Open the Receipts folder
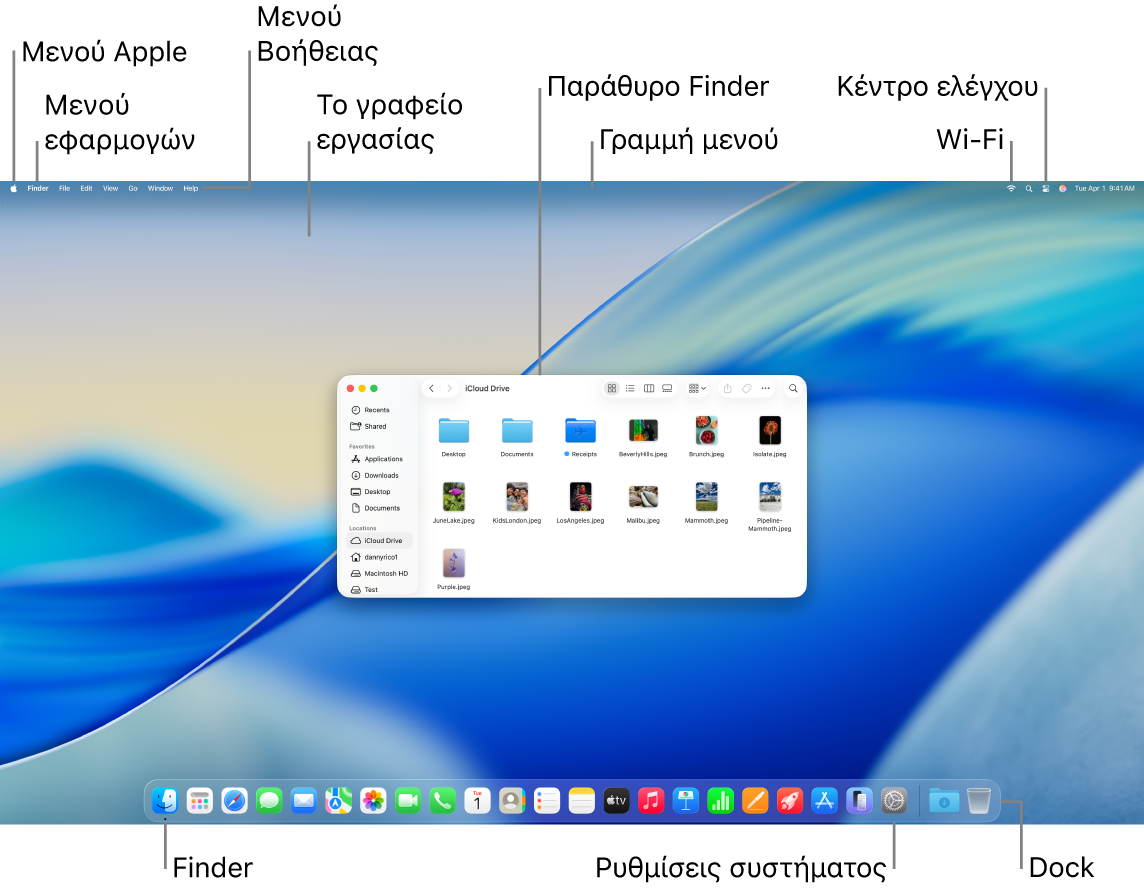This screenshot has height=888, width=1144. (x=580, y=432)
